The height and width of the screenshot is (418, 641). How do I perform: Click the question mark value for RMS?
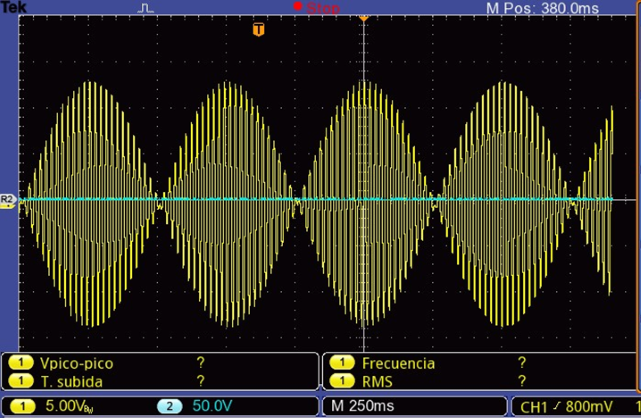(x=522, y=381)
